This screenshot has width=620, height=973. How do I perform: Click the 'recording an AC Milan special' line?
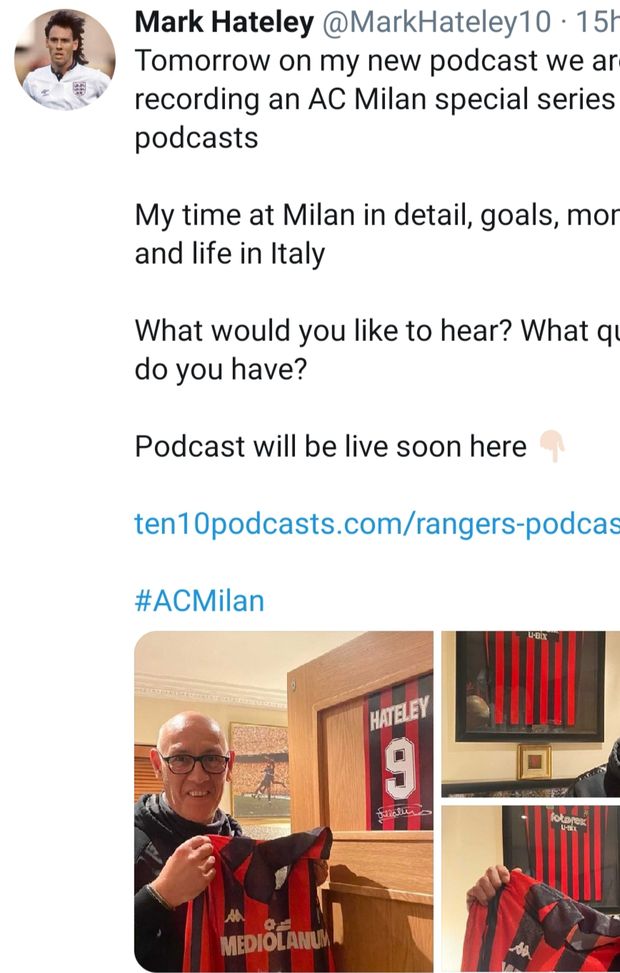[x=377, y=99]
